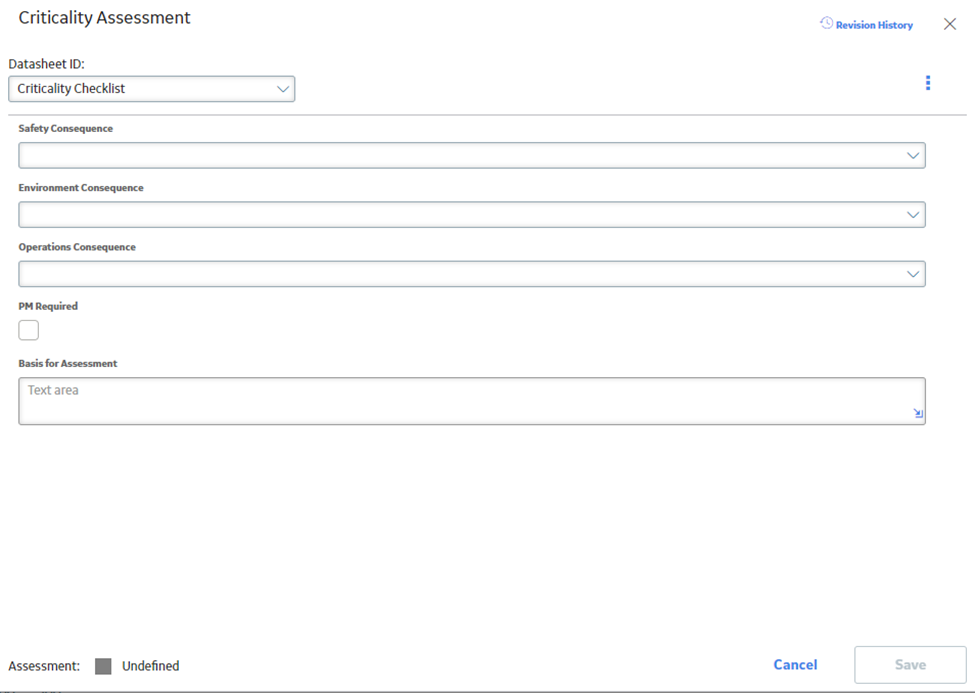975x693 pixels.
Task: Open the Revision History clock icon
Action: (826, 24)
